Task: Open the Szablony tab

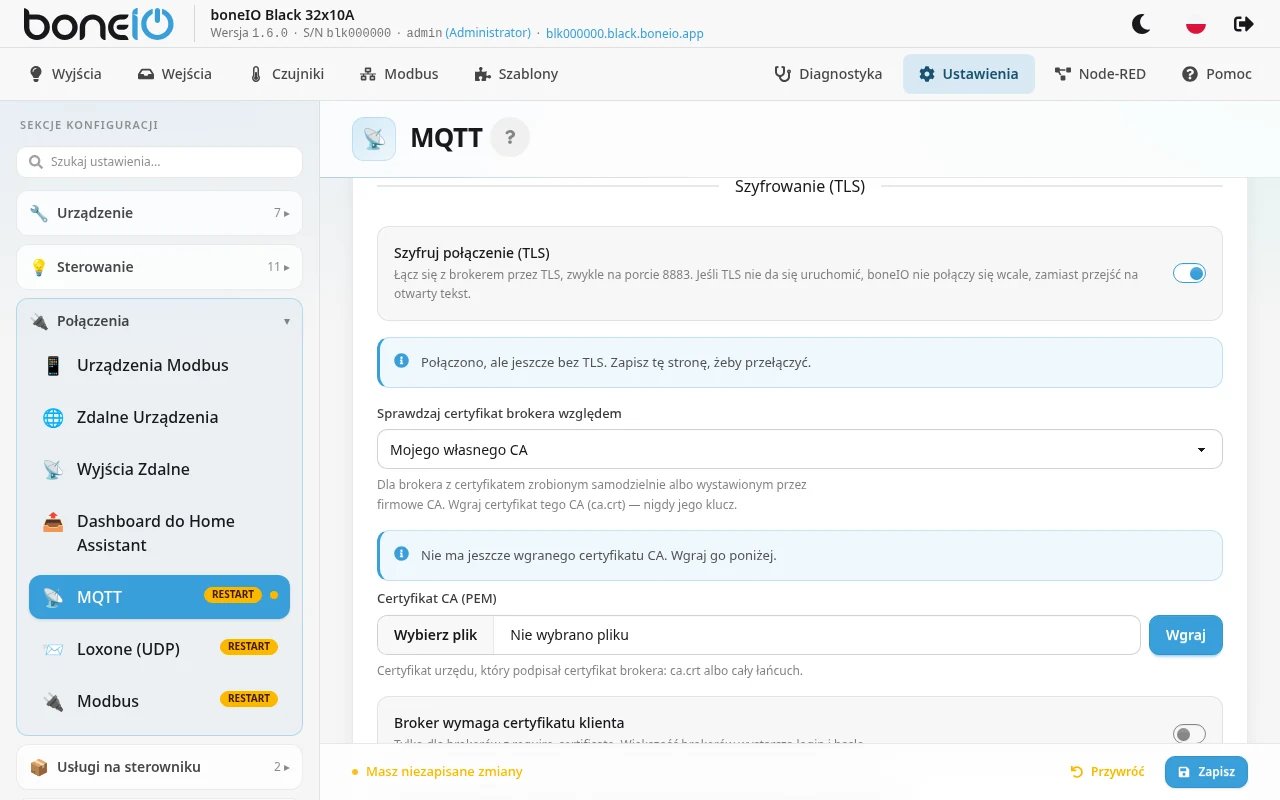Action: [x=516, y=74]
